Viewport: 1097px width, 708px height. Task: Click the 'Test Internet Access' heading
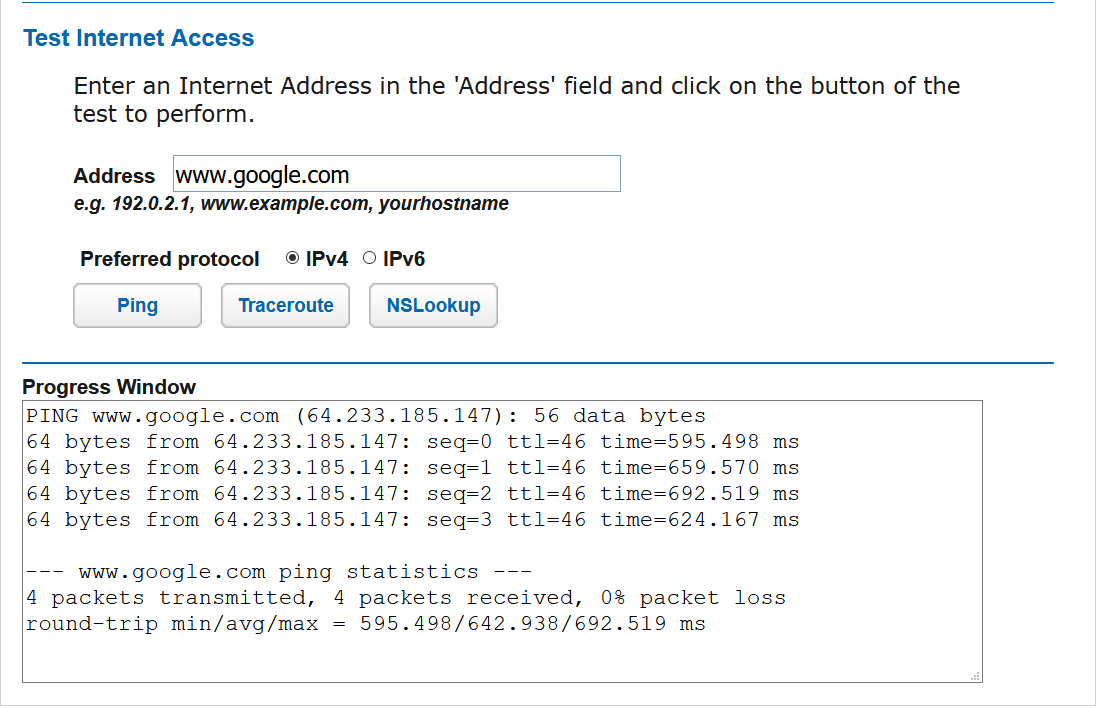click(138, 38)
